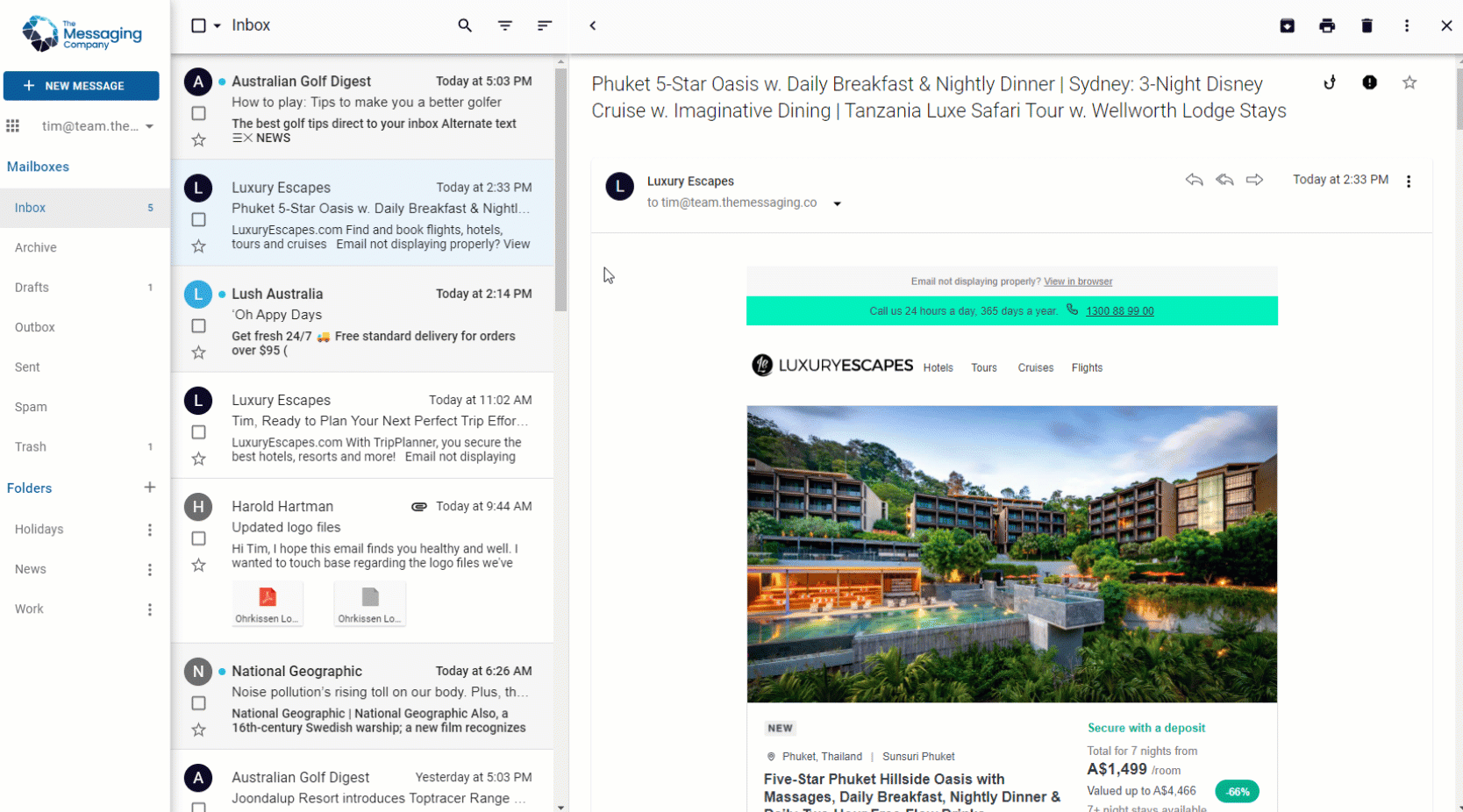Open options for Holidays folder
The width and height of the screenshot is (1463, 812).
[x=150, y=530]
